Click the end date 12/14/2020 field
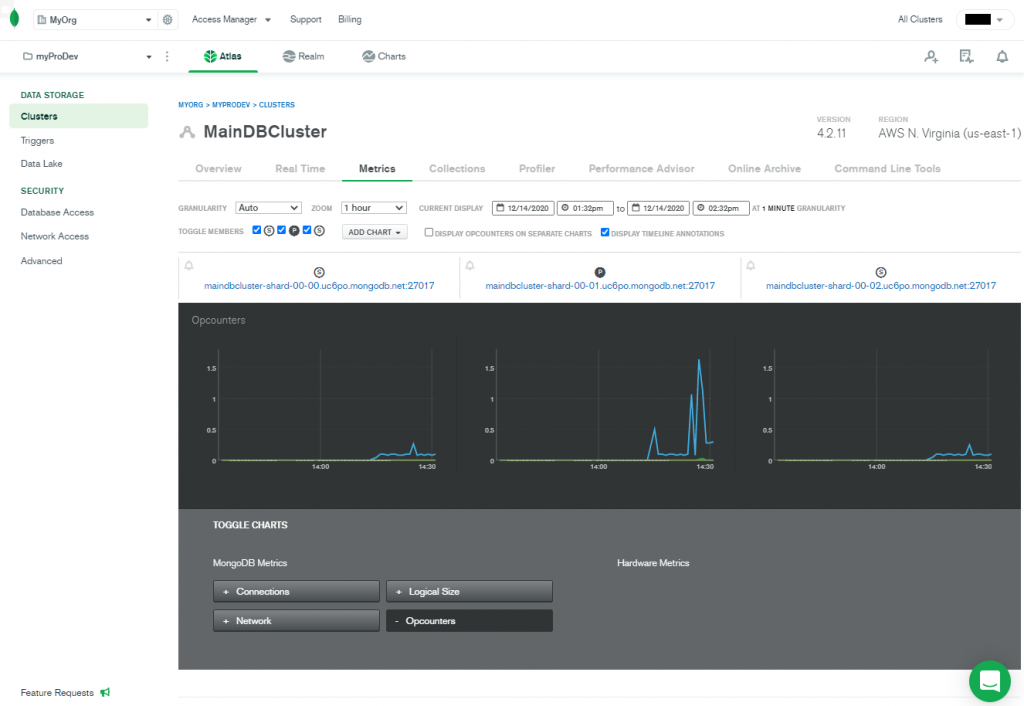The width and height of the screenshot is (1024, 706). pyautogui.click(x=658, y=208)
